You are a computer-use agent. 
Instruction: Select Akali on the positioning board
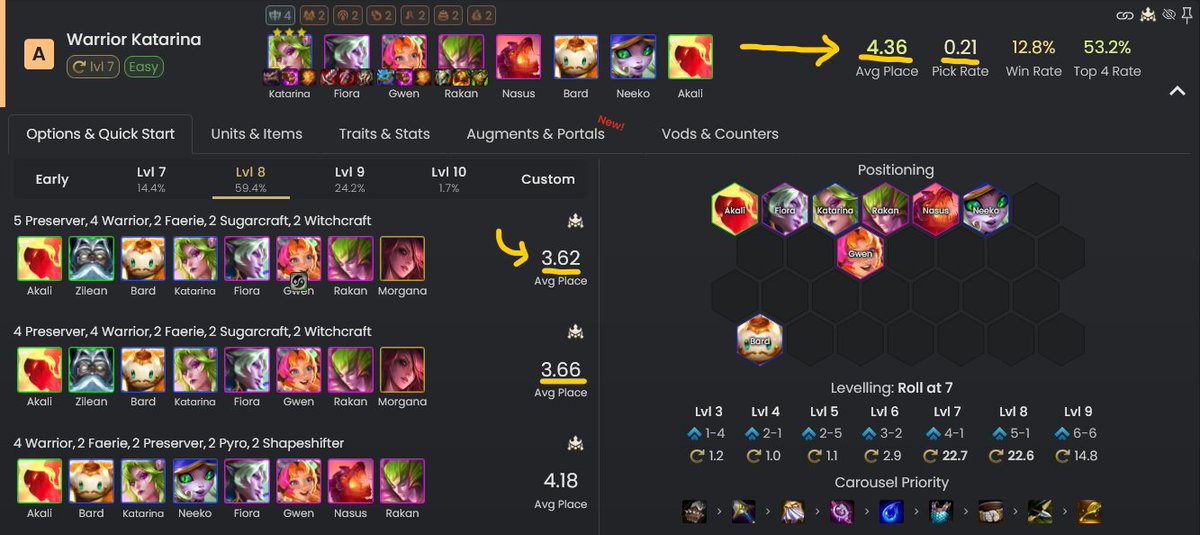pos(735,208)
